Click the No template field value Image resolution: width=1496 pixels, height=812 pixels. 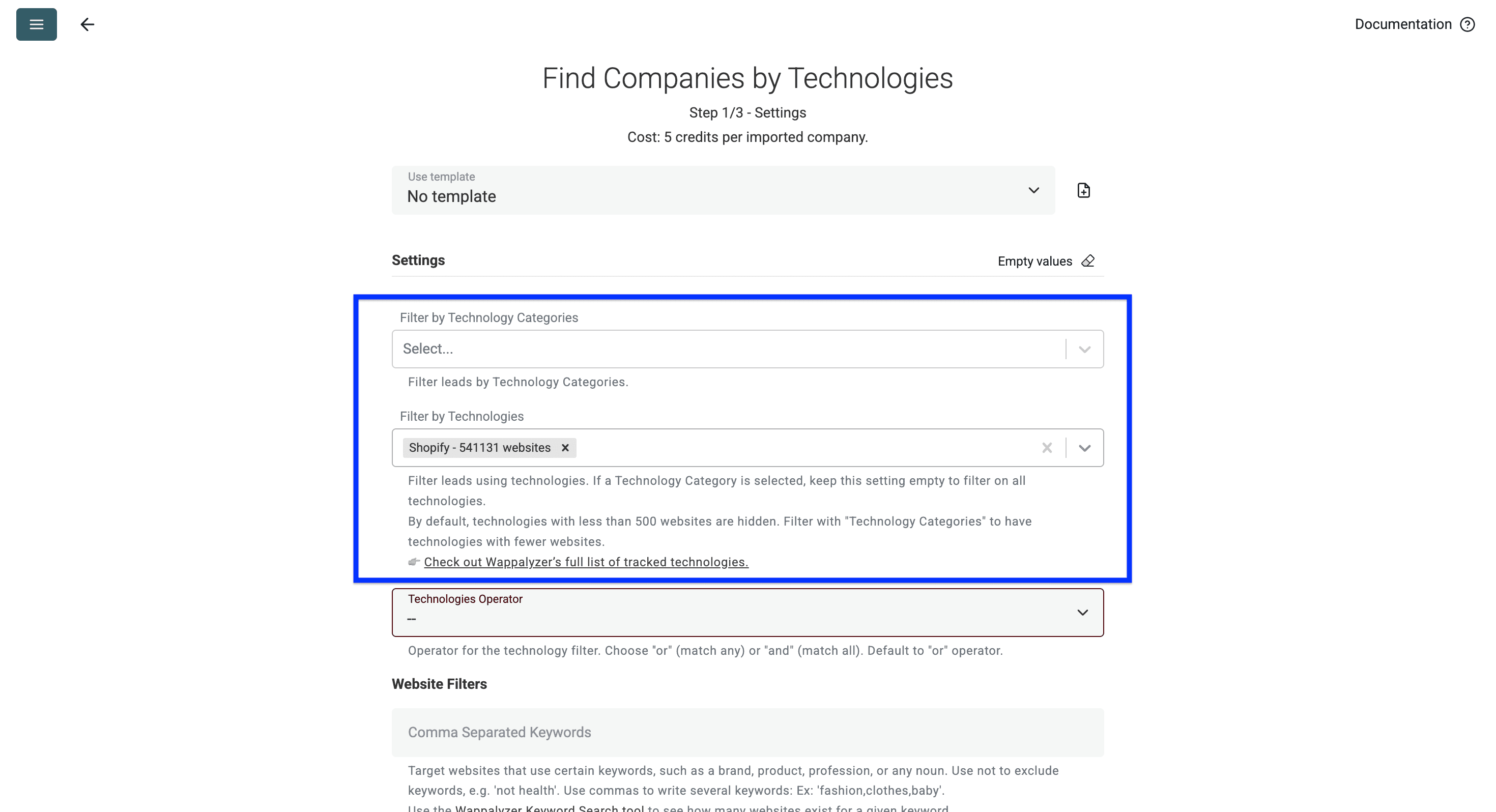[451, 196]
